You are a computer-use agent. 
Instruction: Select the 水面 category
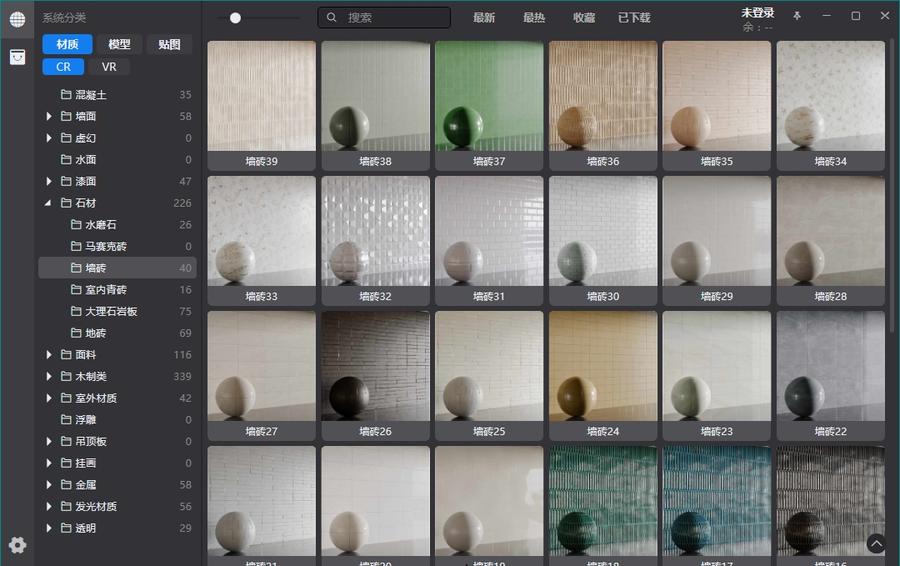tap(117, 160)
